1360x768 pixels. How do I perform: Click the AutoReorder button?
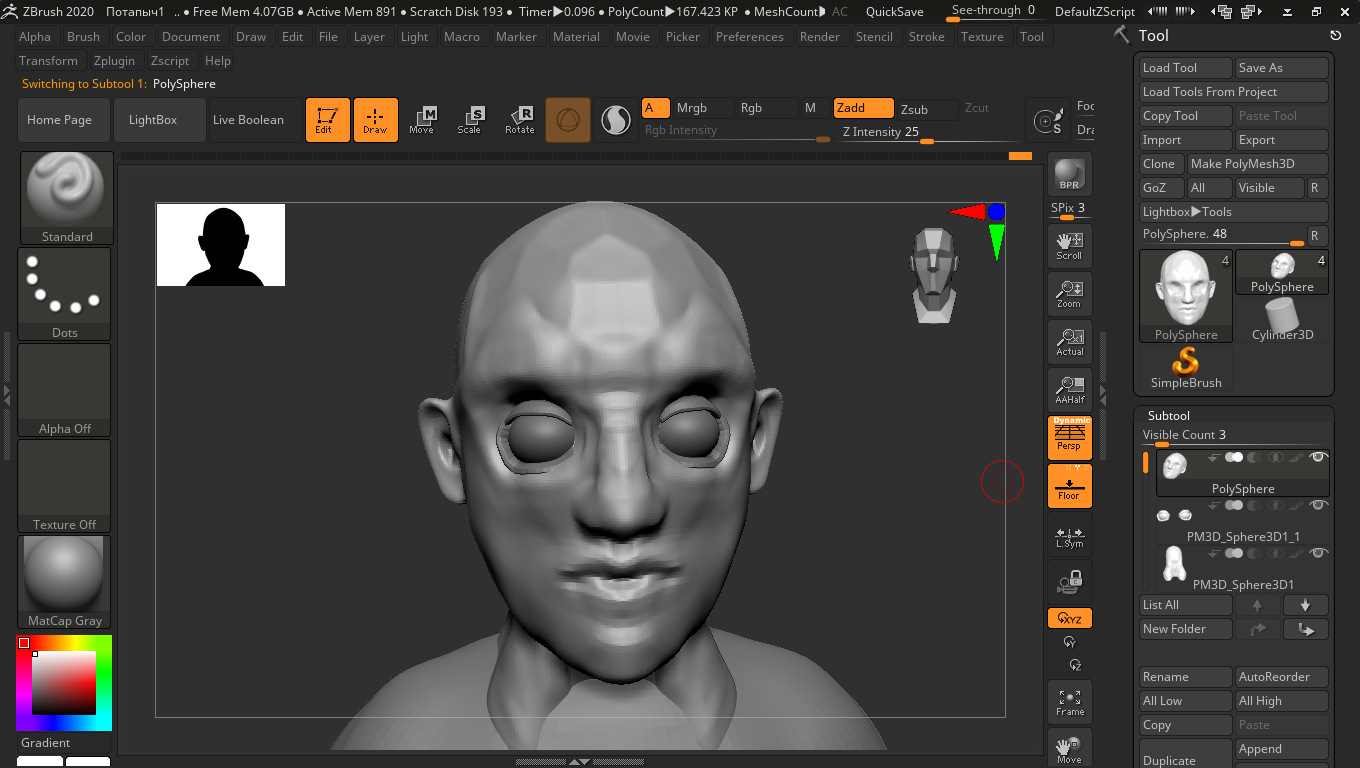(x=1281, y=677)
